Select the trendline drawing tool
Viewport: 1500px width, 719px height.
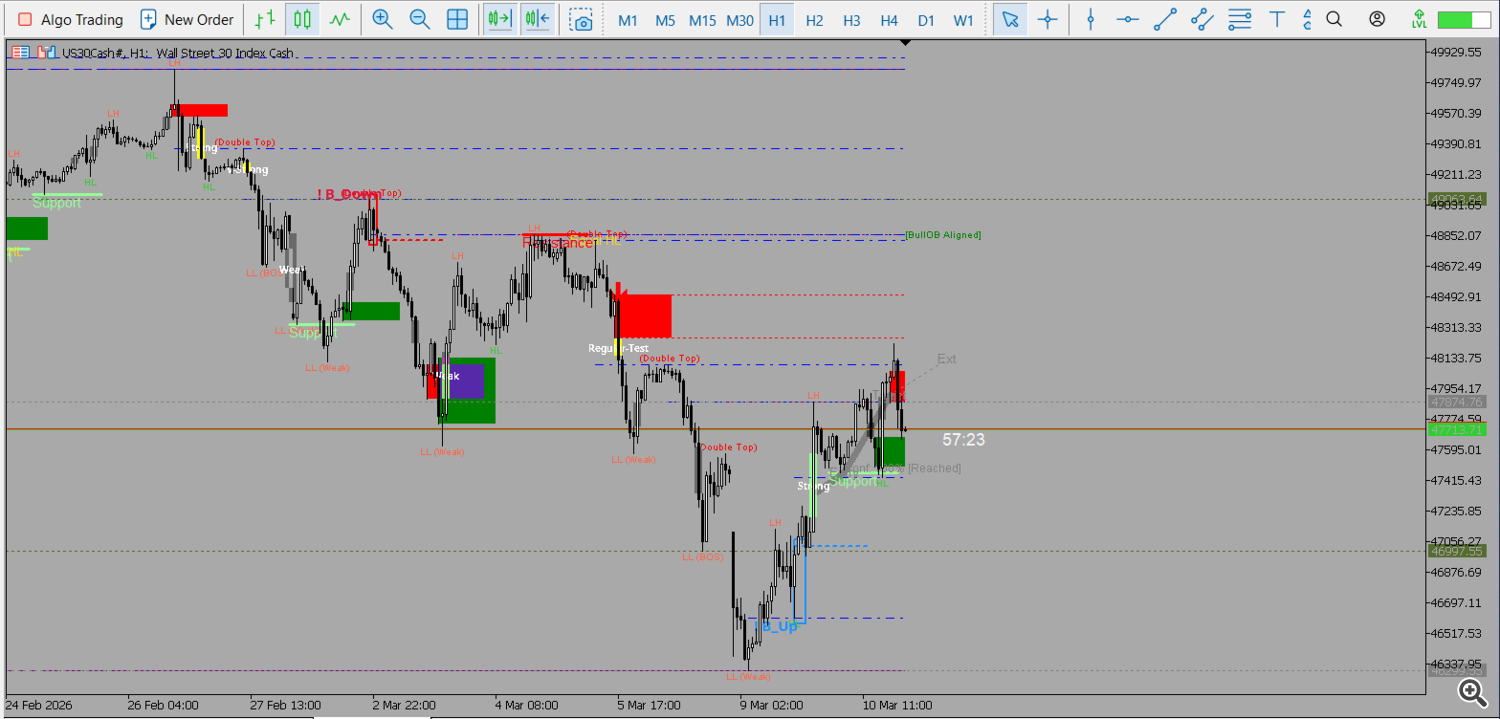click(1163, 19)
